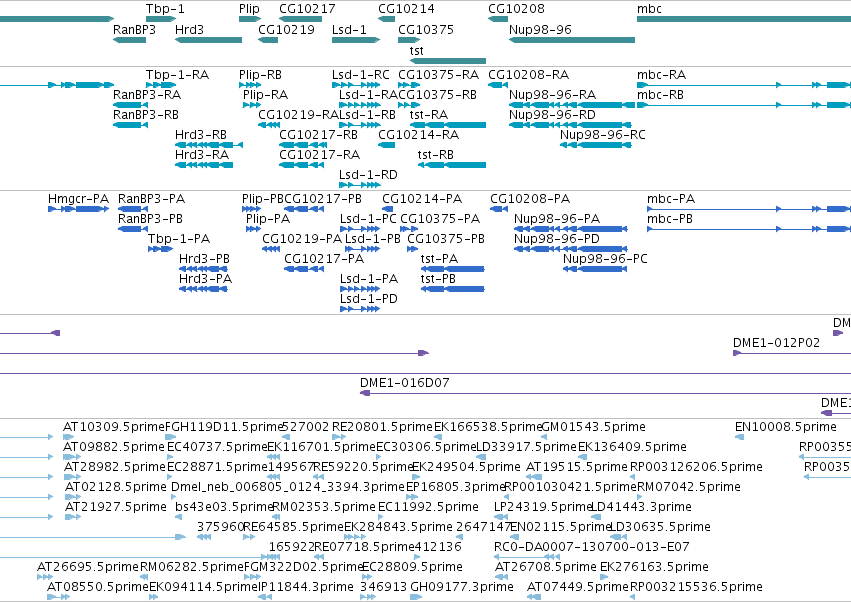Click the Tbp-1-RA transcript
Image resolution: width=851 pixels, height=602 pixels.
[x=161, y=85]
